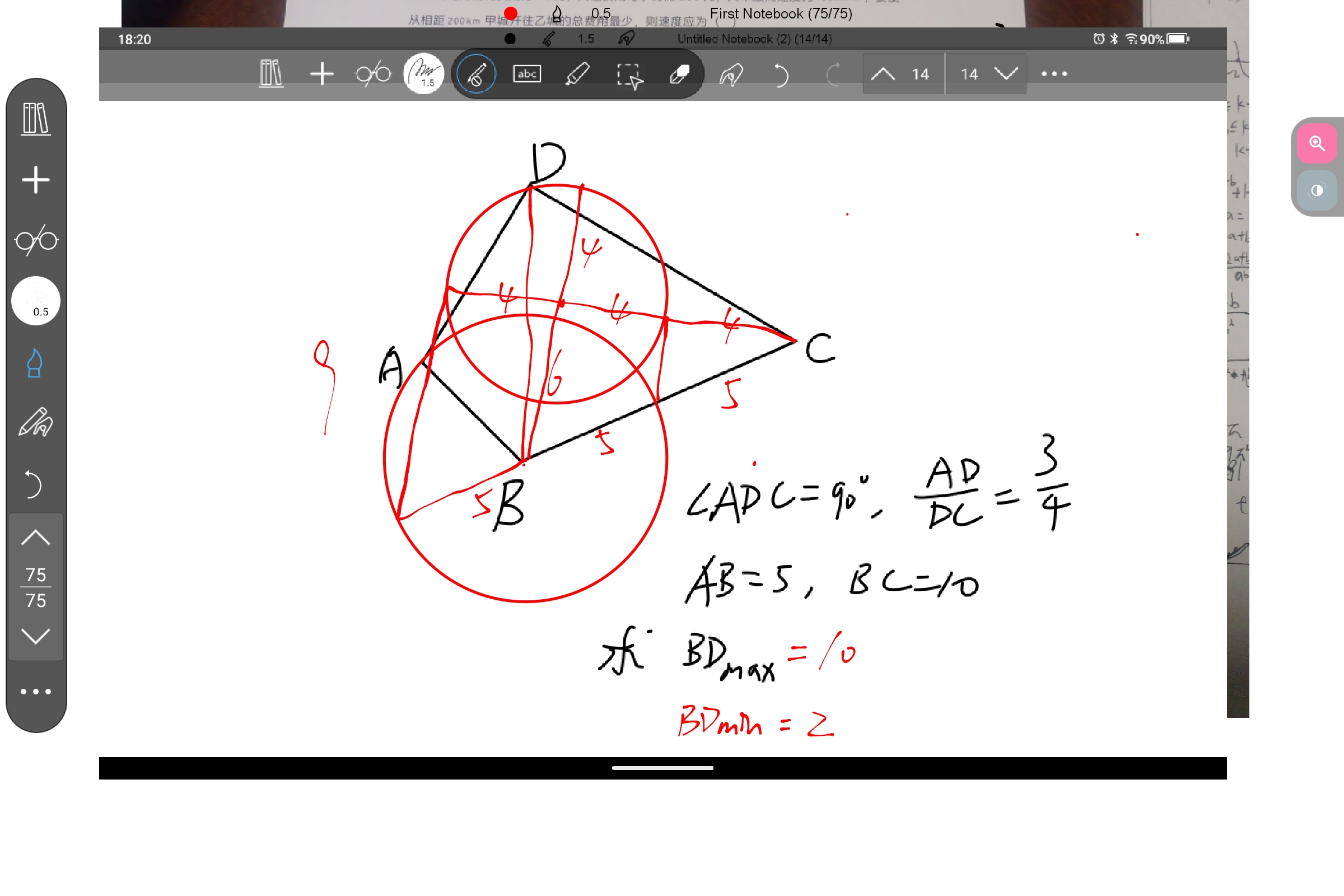The image size is (1344, 896).
Task: Select the blue pen tool in sidebar
Action: pos(34,363)
